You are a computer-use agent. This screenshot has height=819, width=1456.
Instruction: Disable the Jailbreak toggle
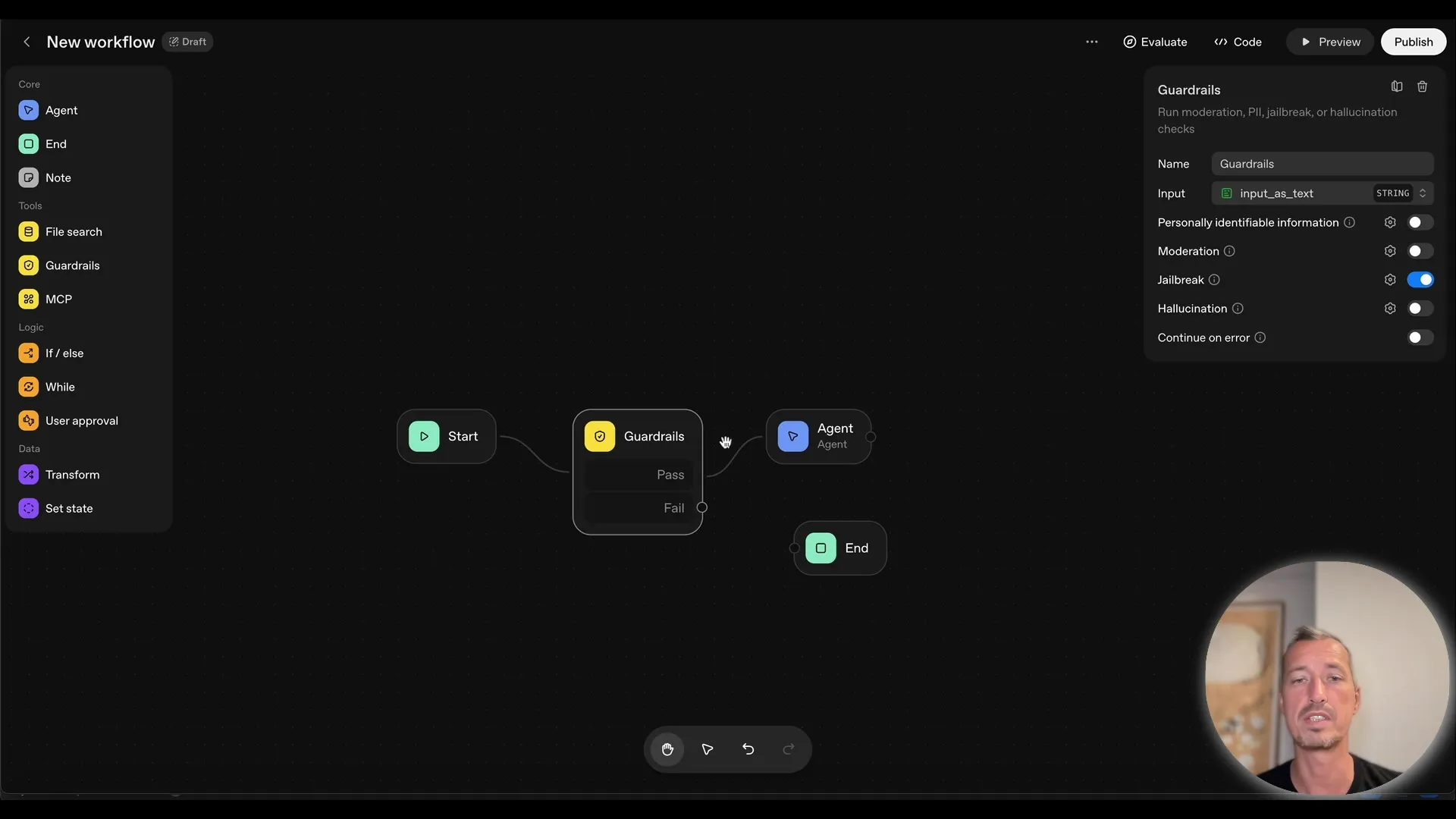(1420, 280)
